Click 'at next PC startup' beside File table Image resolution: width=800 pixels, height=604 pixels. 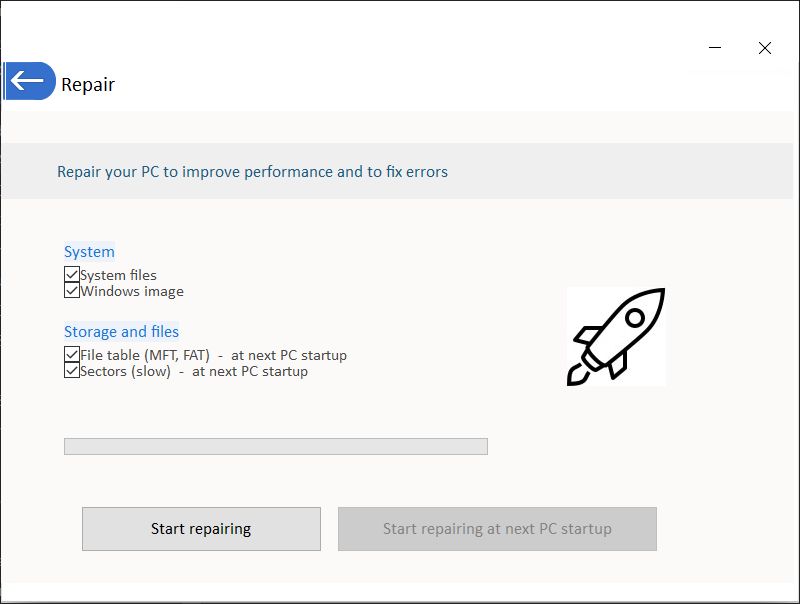pyautogui.click(x=289, y=355)
